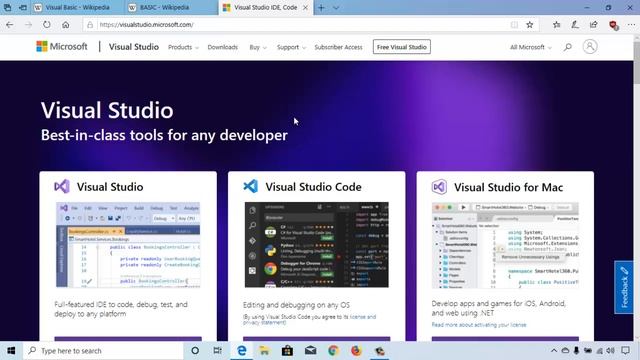The height and width of the screenshot is (360, 640).
Task: Click the Visual Studio IDE screenshot thumbnail
Action: point(128,245)
